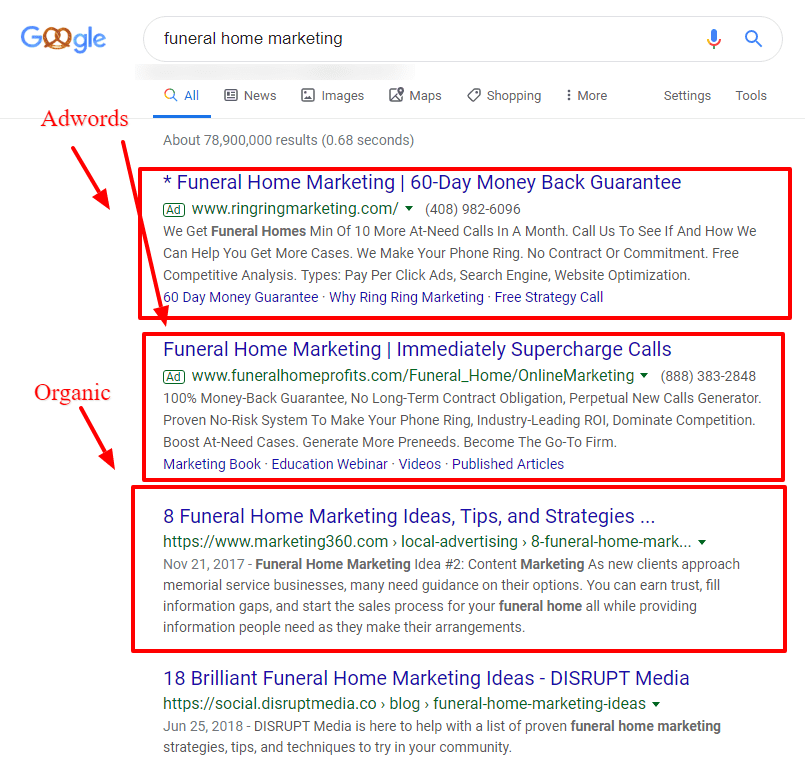
Task: Click the Free Strategy Call sitelink
Action: coord(549,297)
